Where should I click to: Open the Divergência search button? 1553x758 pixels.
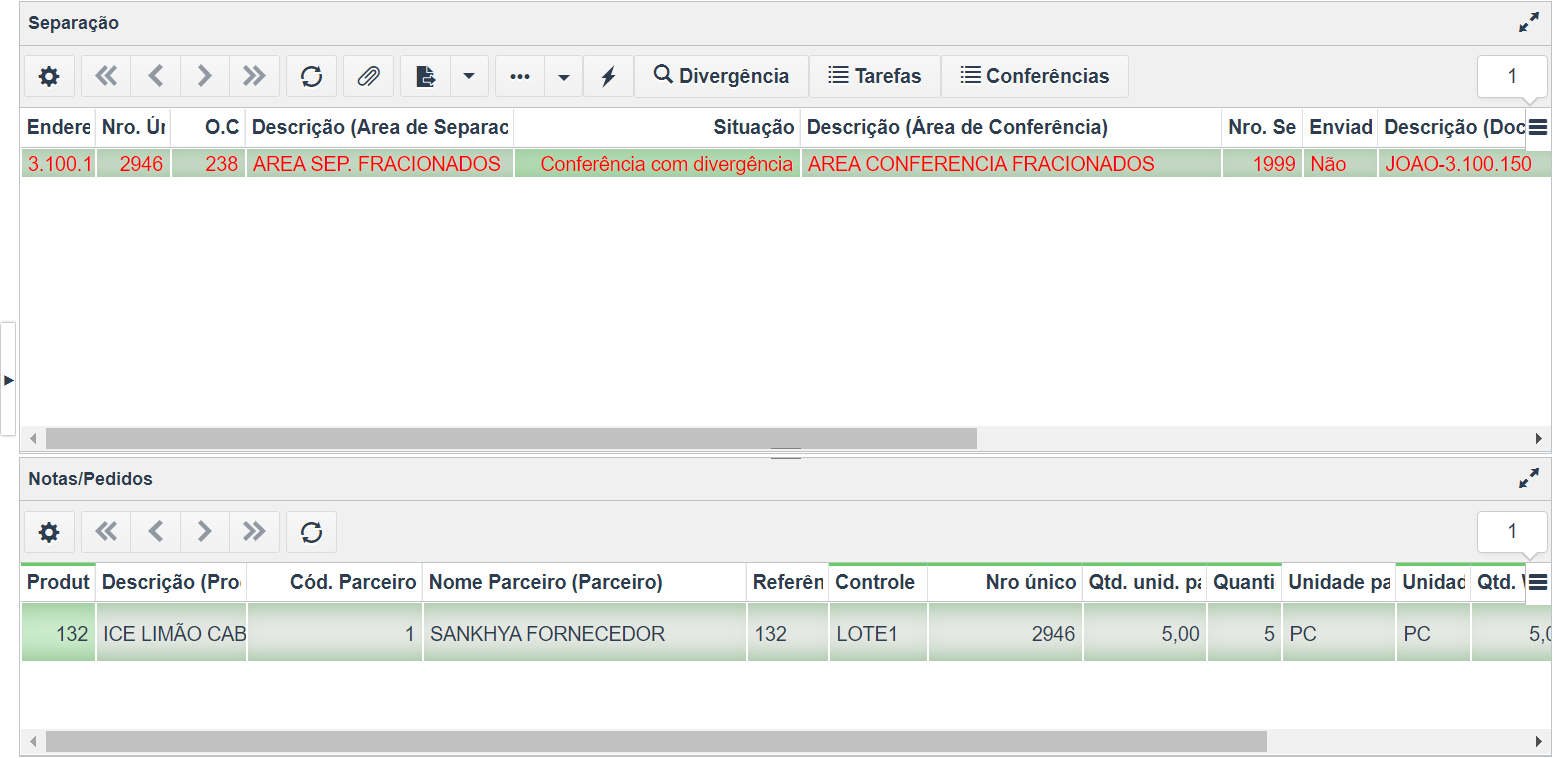pyautogui.click(x=721, y=76)
